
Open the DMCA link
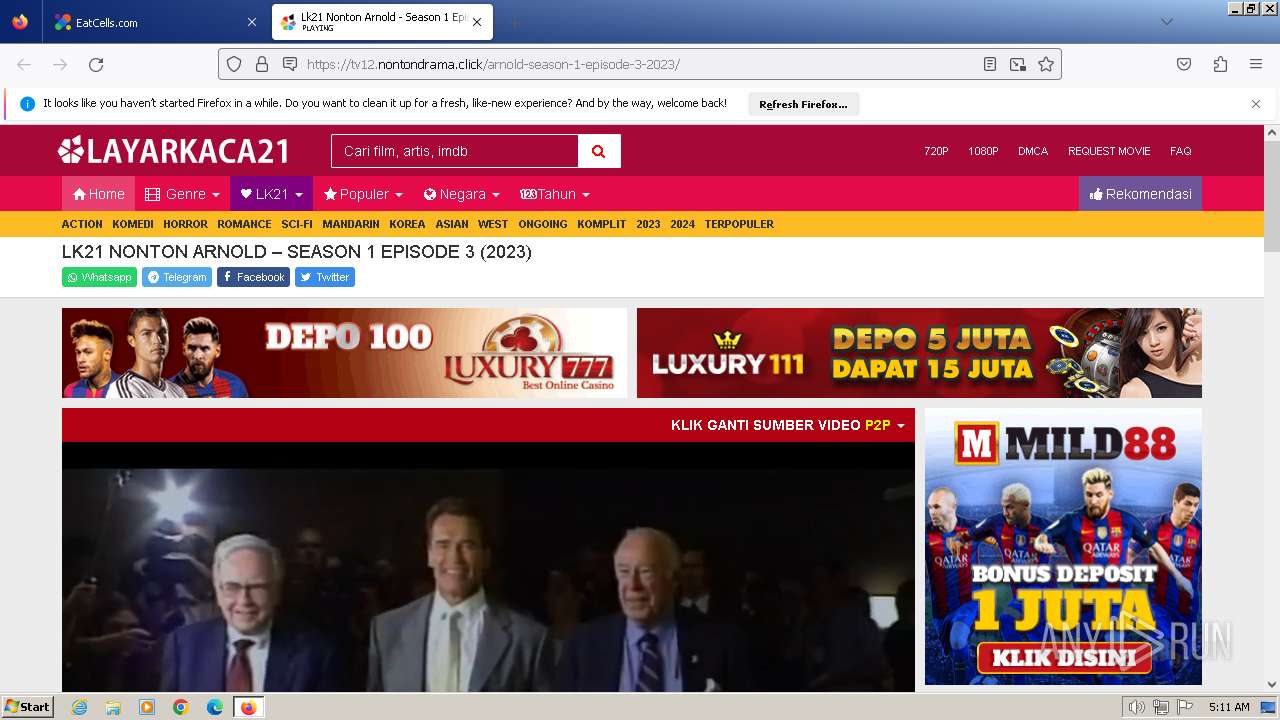pyautogui.click(x=1033, y=151)
